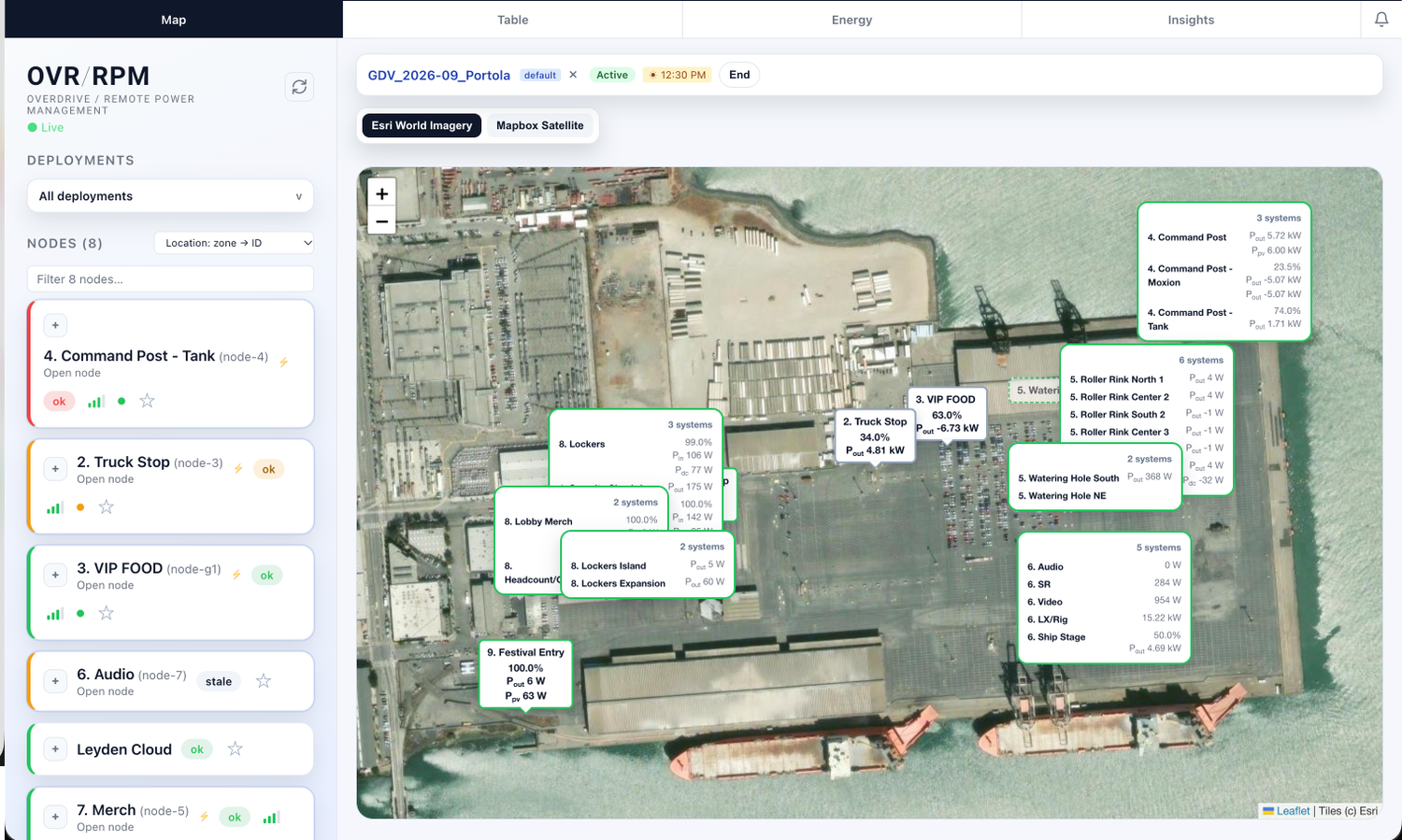
Task: Open the All deployments dropdown
Action: coord(170,196)
